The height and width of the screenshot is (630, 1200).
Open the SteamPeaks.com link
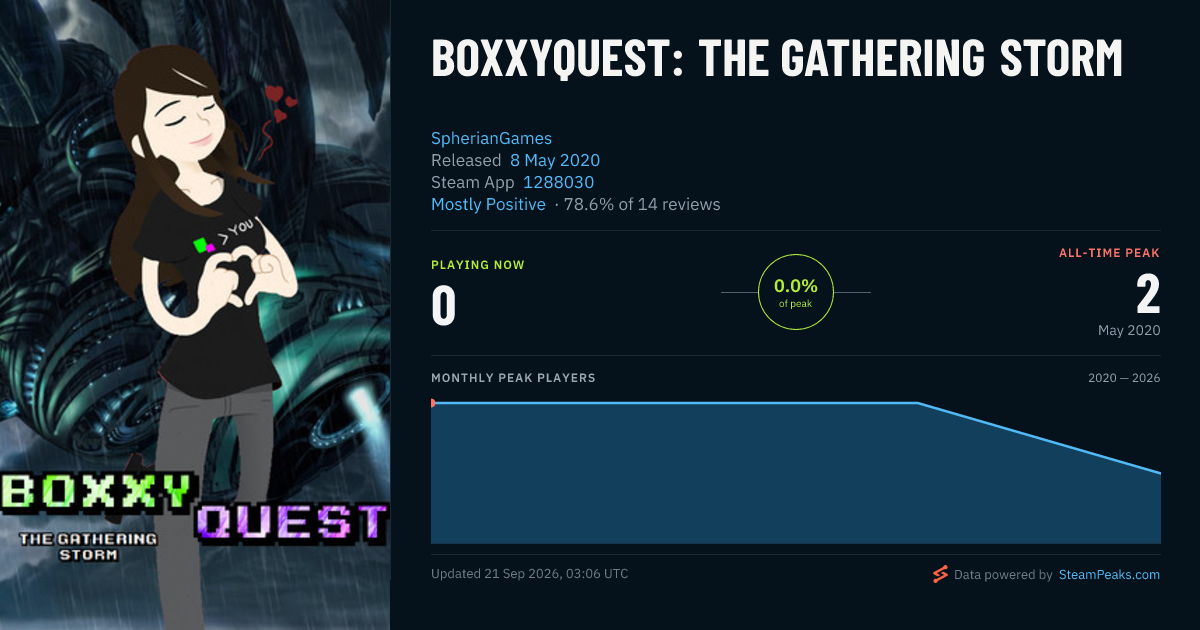(x=1109, y=575)
